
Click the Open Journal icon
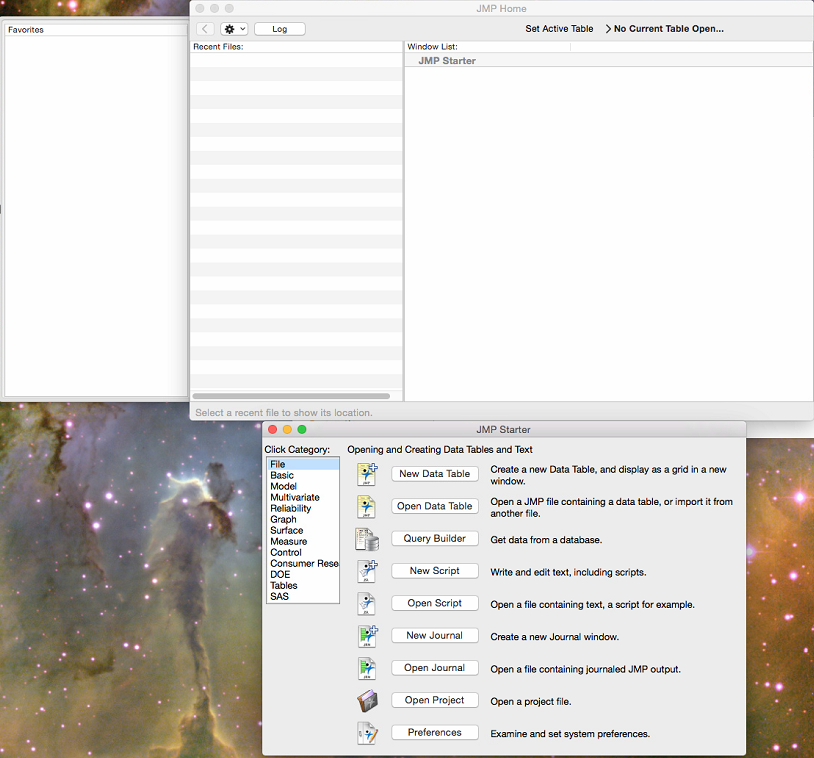367,669
